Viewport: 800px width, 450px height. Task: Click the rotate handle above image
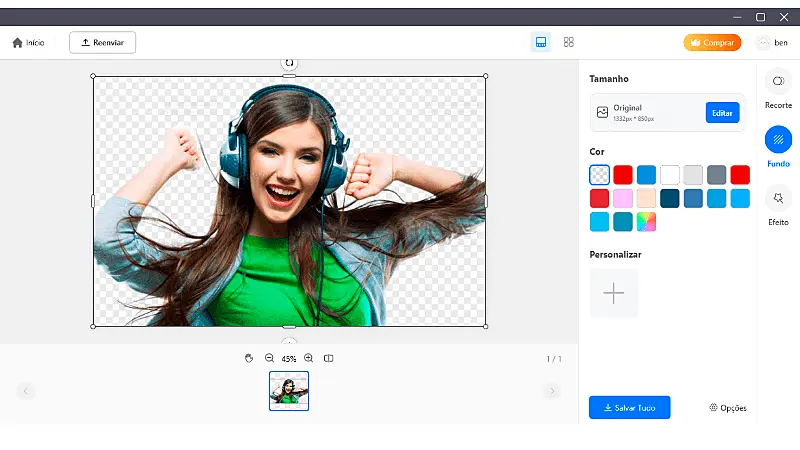click(x=289, y=63)
